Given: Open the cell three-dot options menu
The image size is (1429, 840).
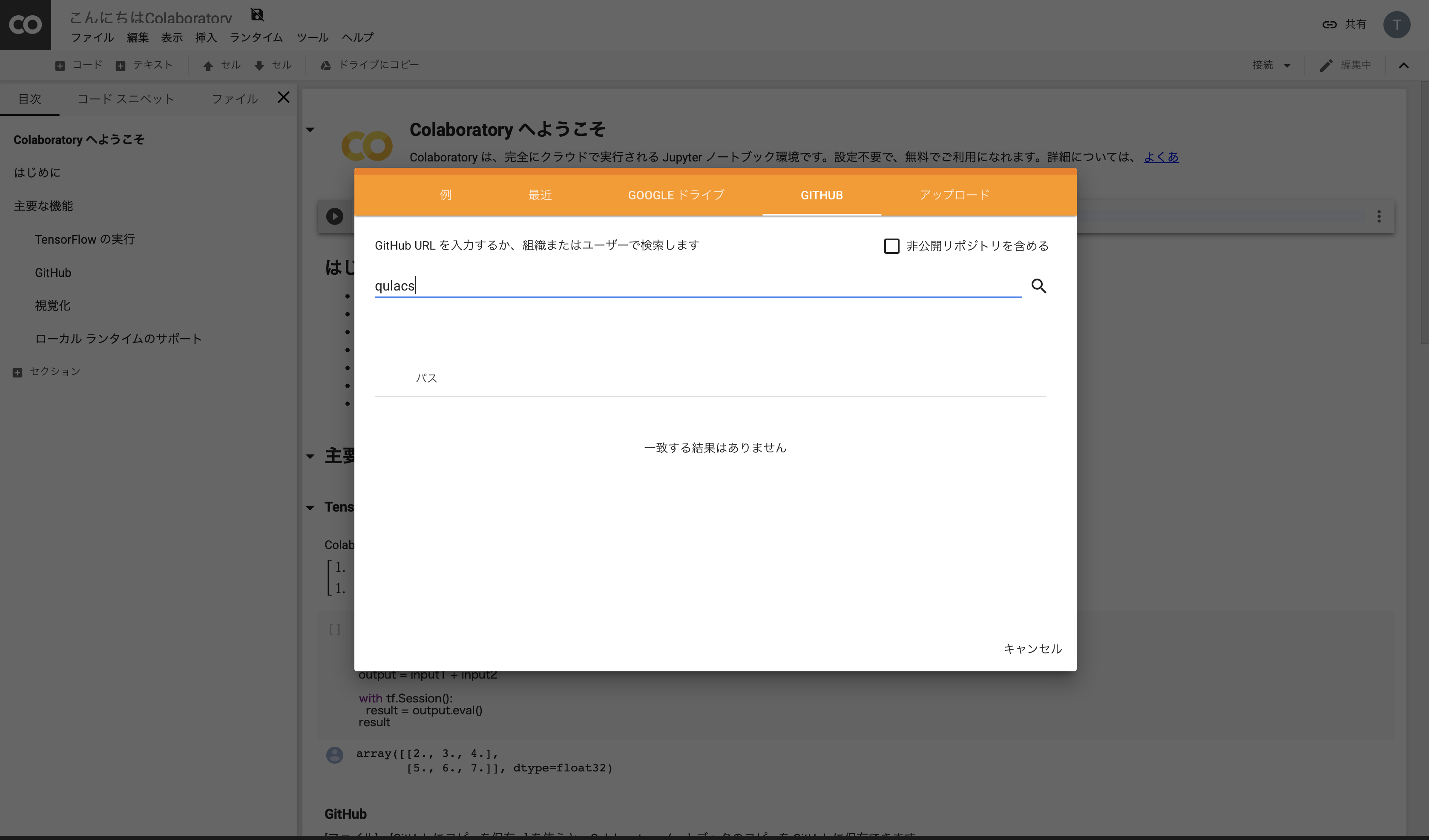Looking at the screenshot, I should [x=1379, y=216].
